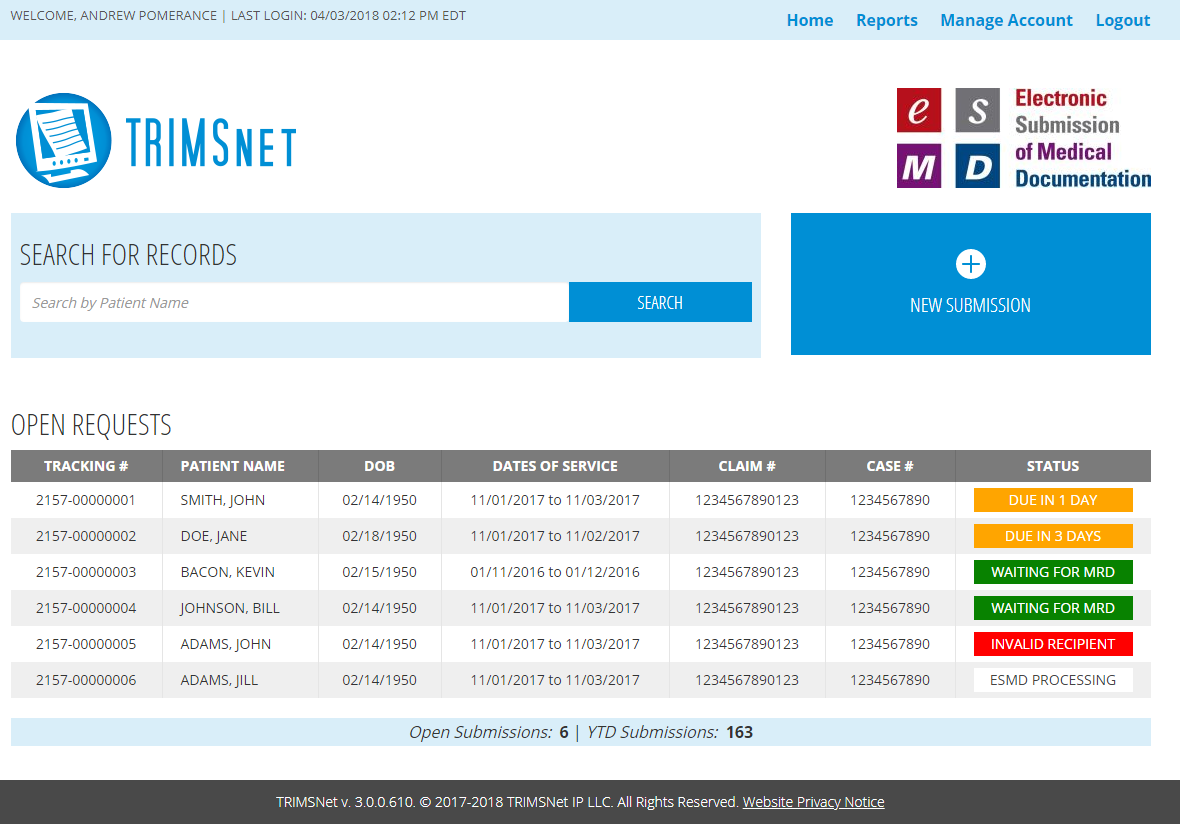Click WAITING FOR MRD status for Kevin Bacon
Image resolution: width=1180 pixels, height=824 pixels.
pos(1052,572)
